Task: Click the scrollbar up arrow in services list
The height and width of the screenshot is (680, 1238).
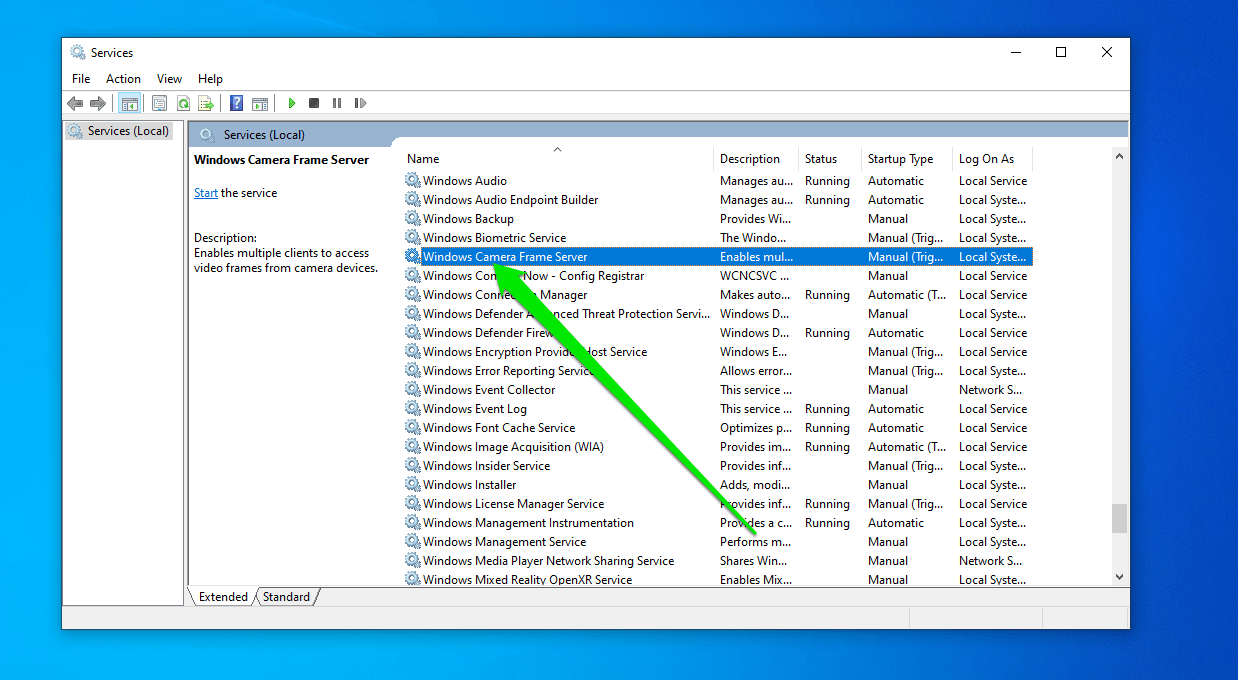Action: 1119,156
